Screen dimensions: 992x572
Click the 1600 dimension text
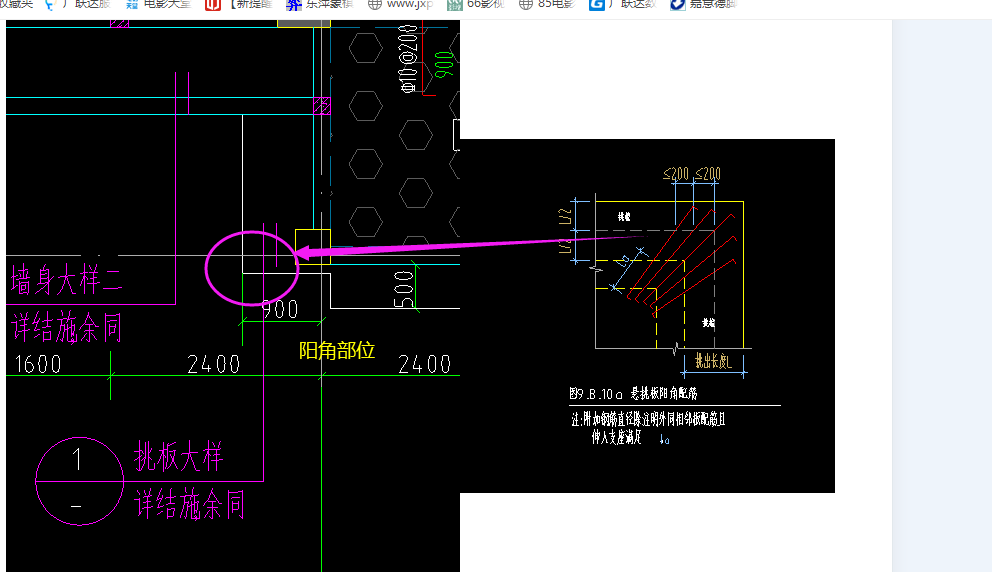tap(38, 364)
